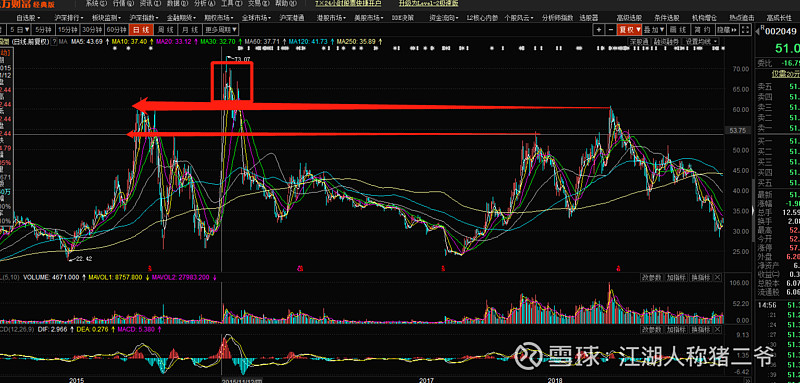Open the 系统(S) menu

coord(96,3)
